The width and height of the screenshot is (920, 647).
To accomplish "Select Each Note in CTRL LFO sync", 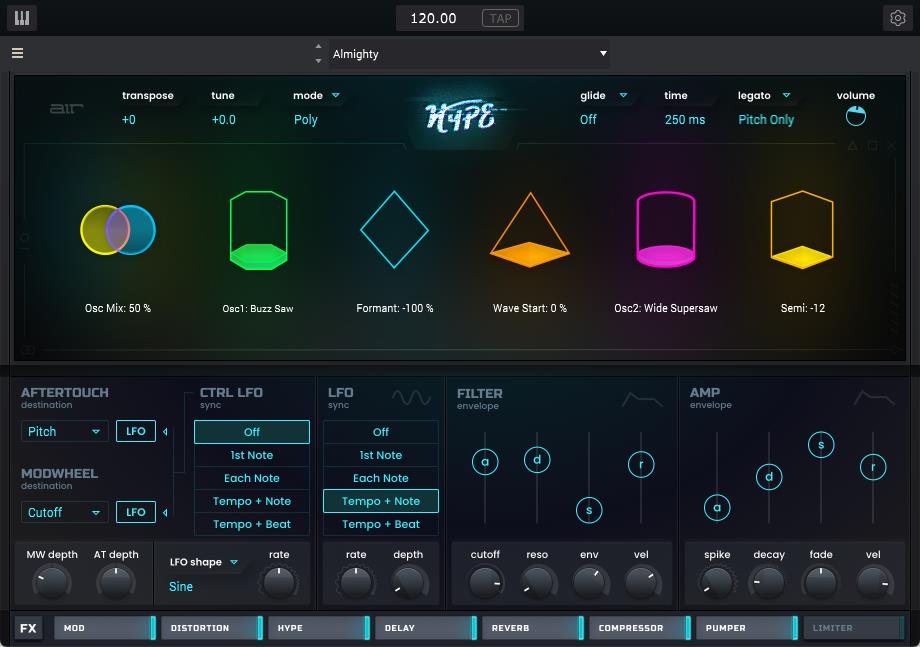I will [x=252, y=478].
